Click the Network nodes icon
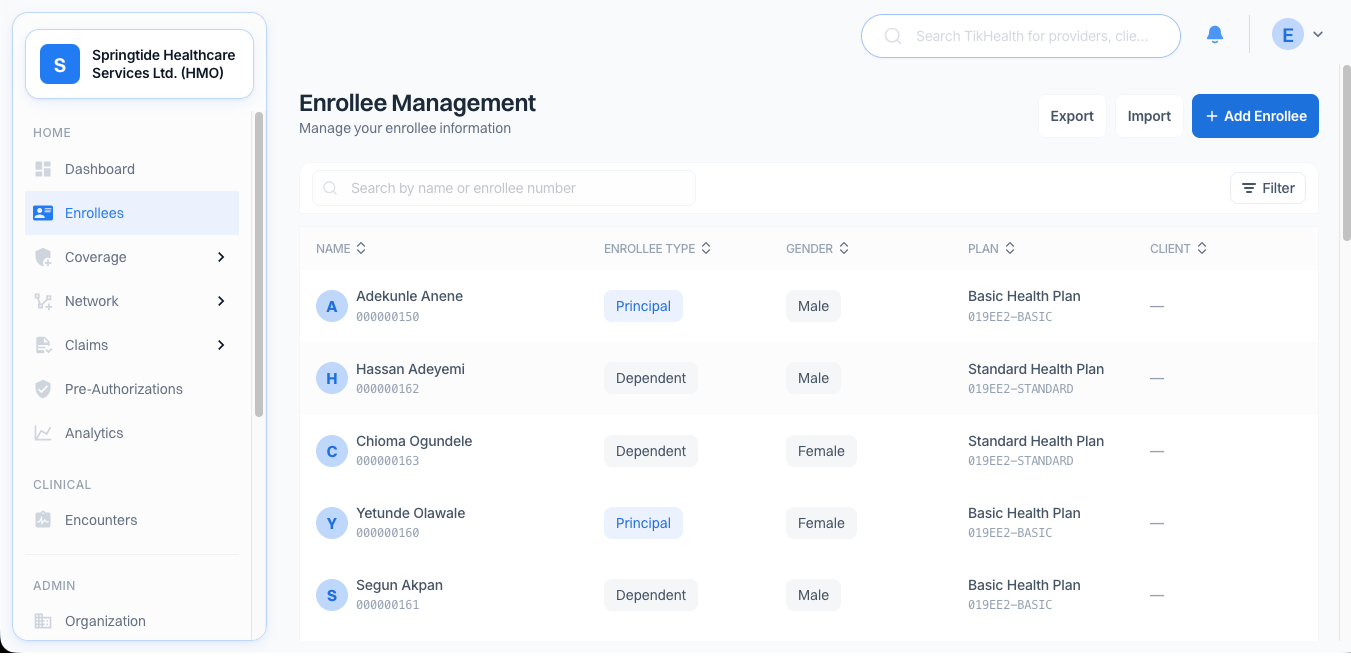 click(43, 301)
